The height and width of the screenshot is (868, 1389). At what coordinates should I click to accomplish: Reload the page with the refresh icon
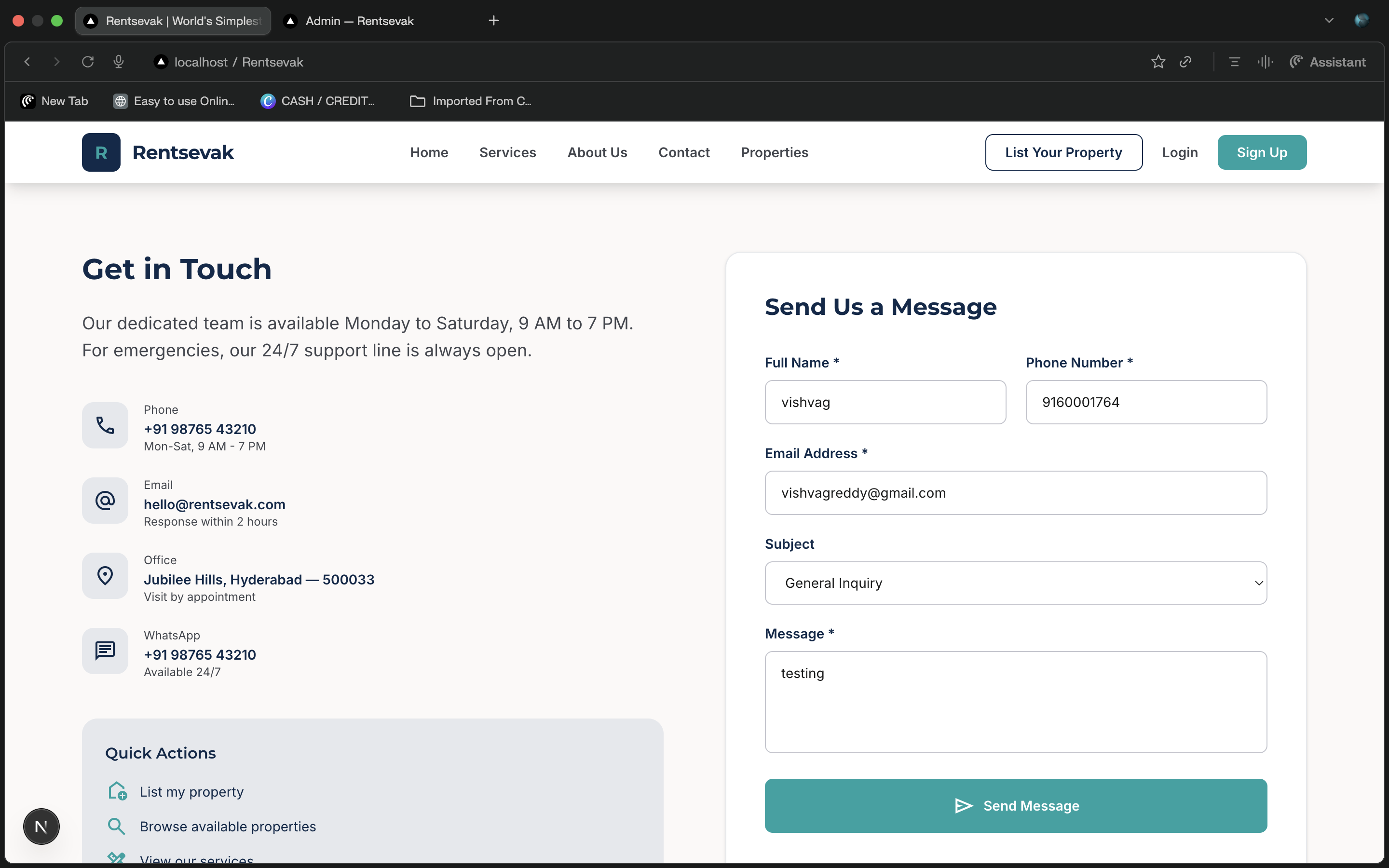[x=87, y=61]
